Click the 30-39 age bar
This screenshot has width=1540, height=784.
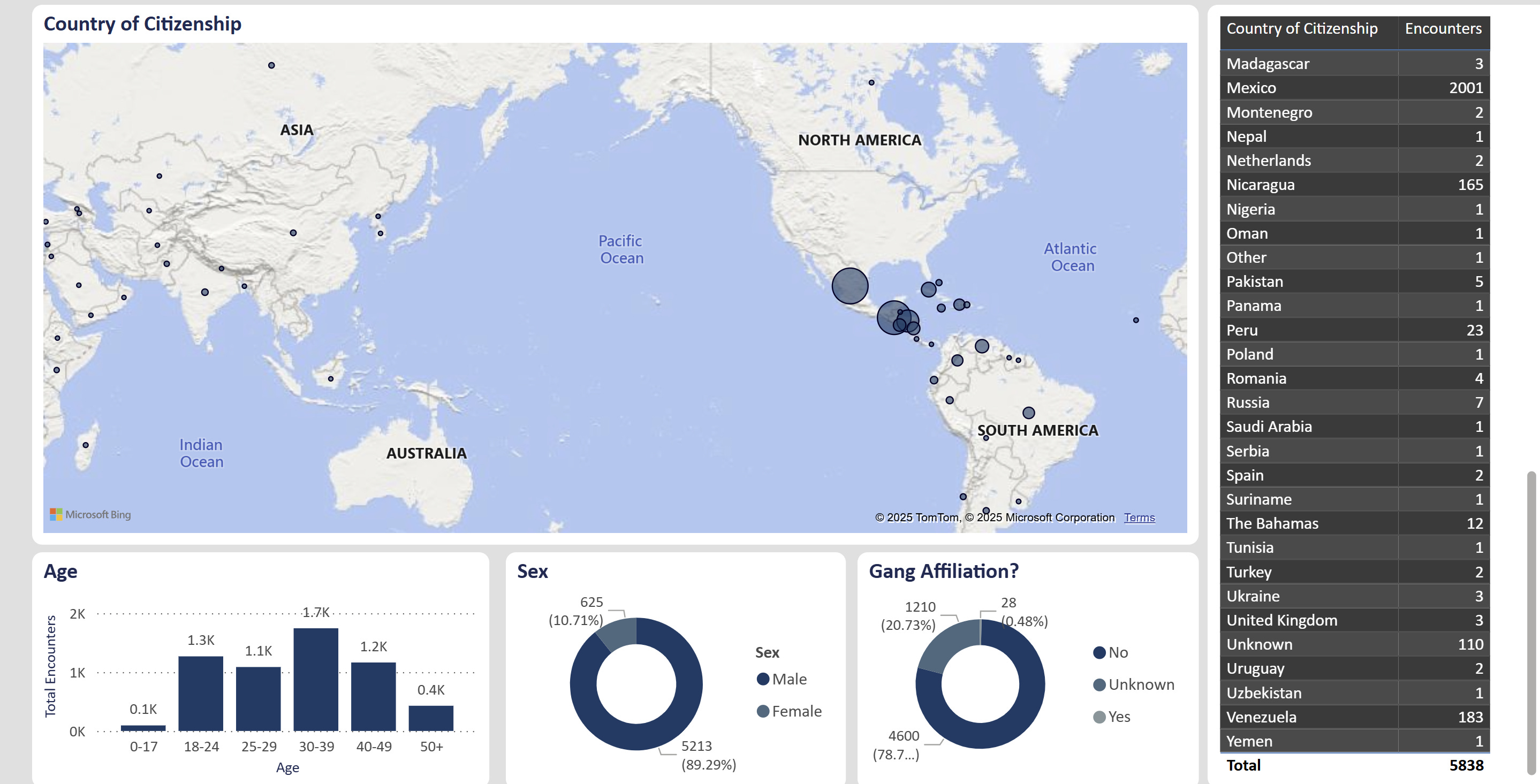point(316,680)
